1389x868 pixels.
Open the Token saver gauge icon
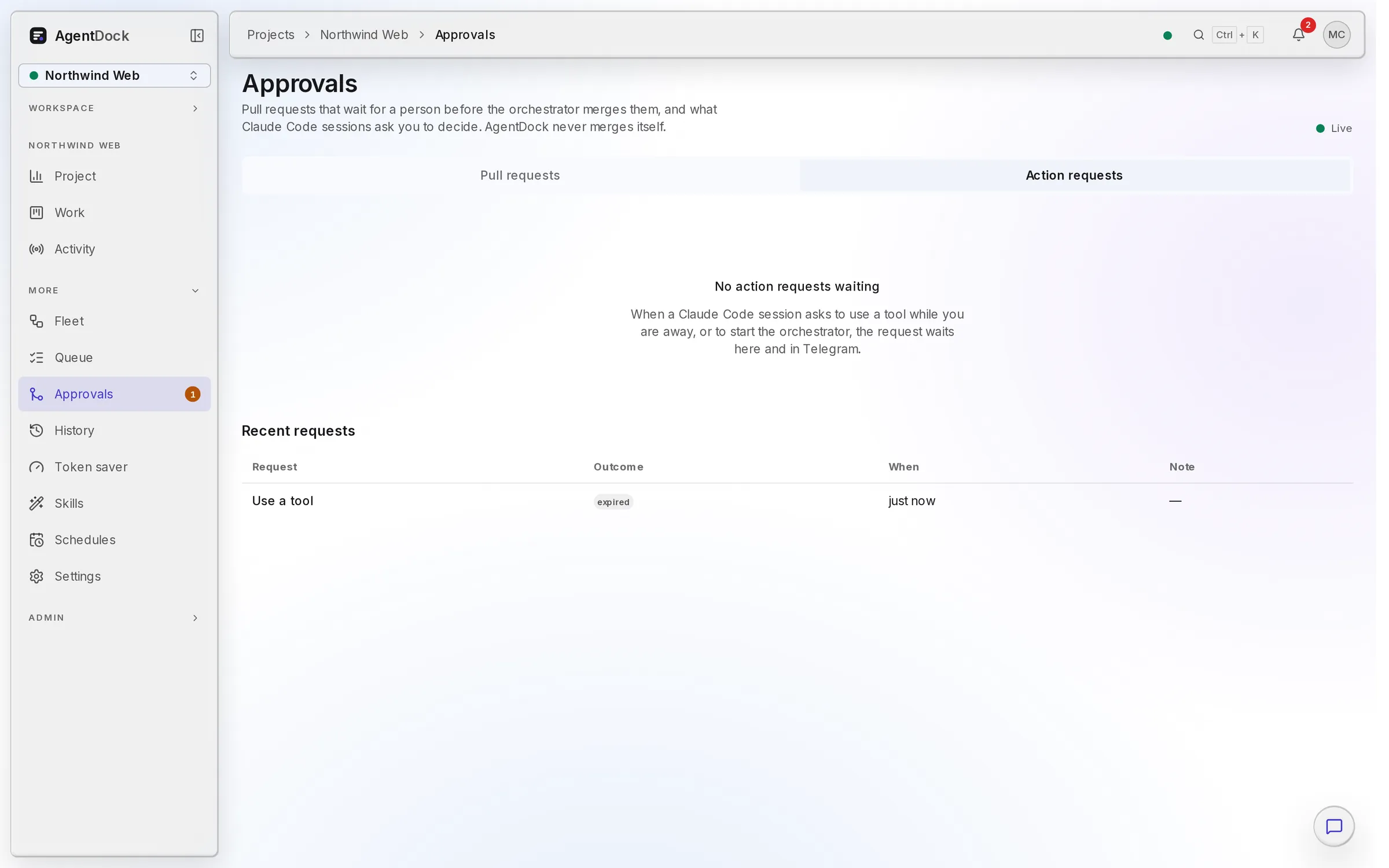pyautogui.click(x=36, y=467)
